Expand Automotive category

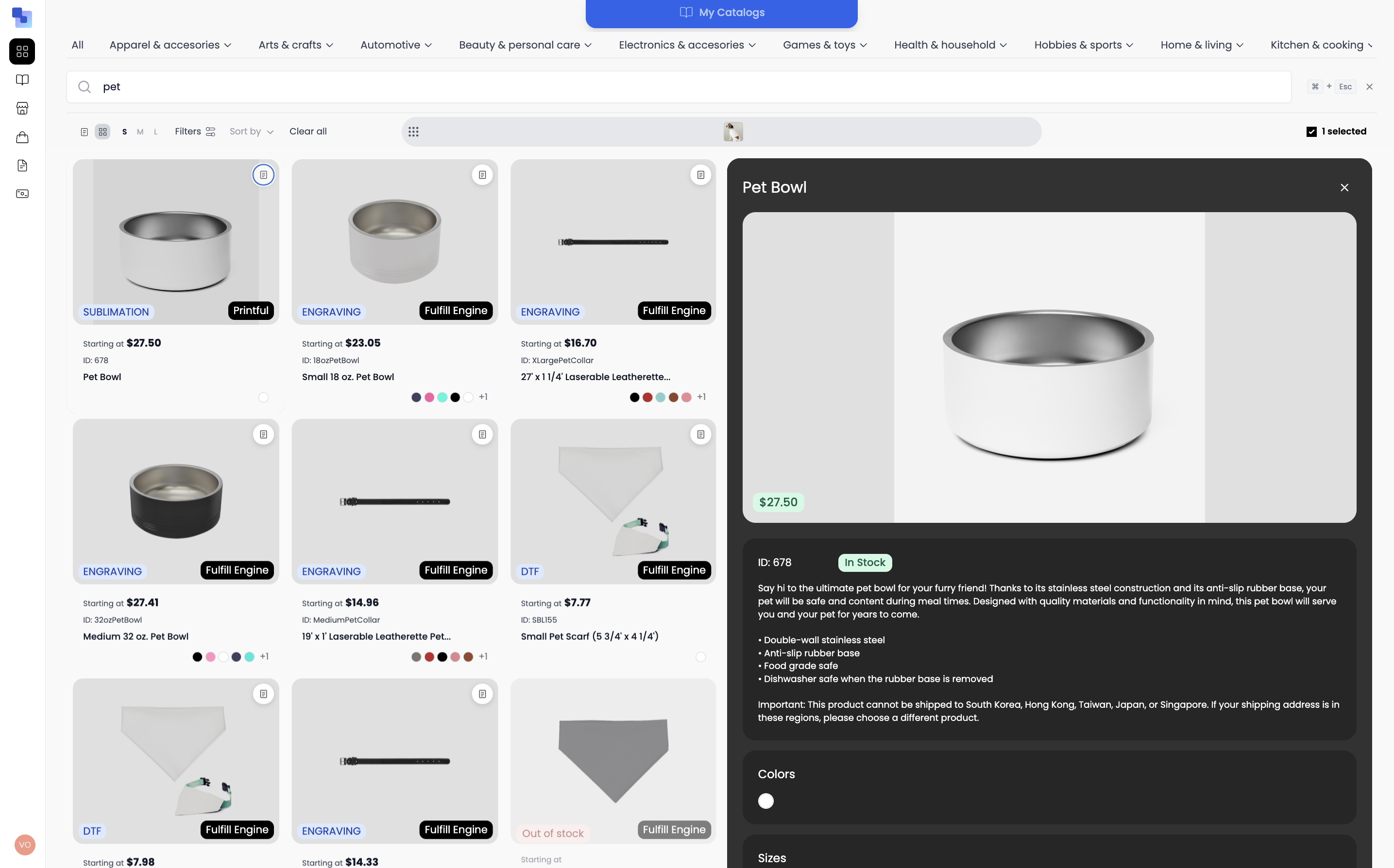(396, 45)
